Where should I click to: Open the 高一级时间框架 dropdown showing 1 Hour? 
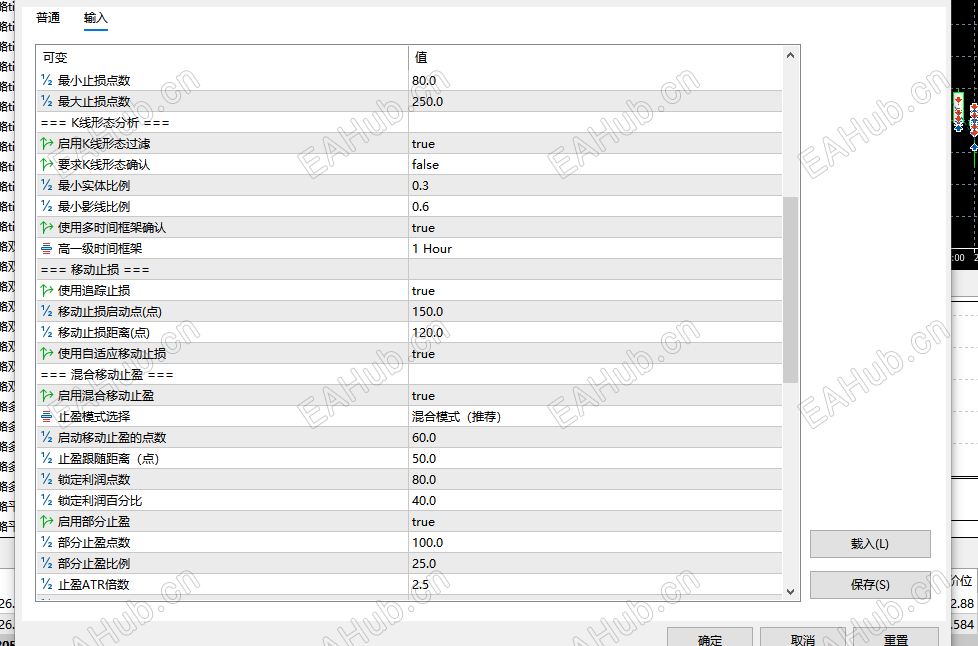click(x=500, y=248)
